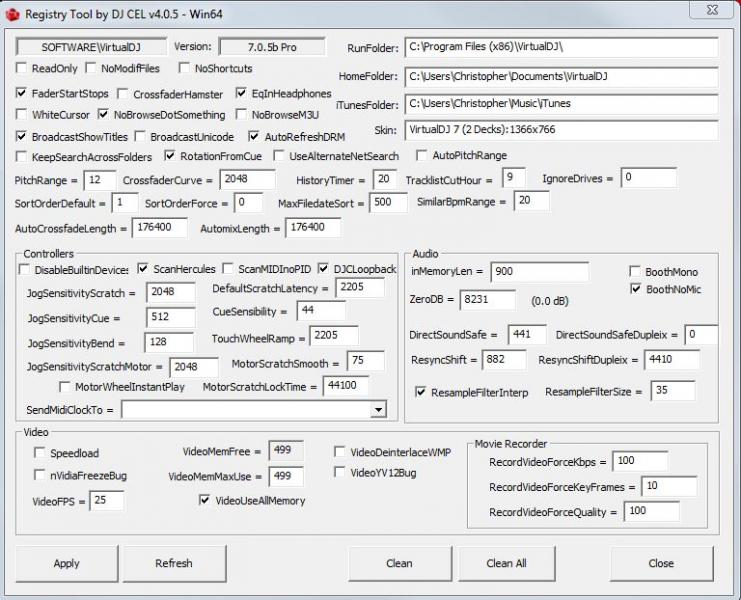The width and height of the screenshot is (741, 600).
Task: Check UseAlternateNetSearch option
Action: (x=279, y=155)
